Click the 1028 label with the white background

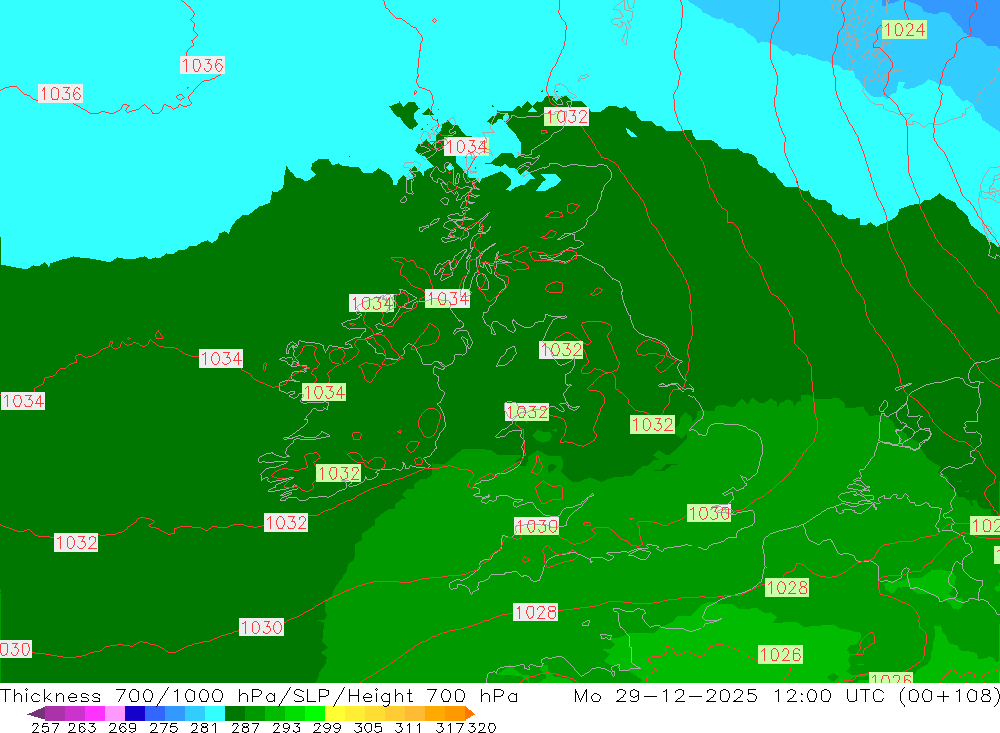(536, 612)
